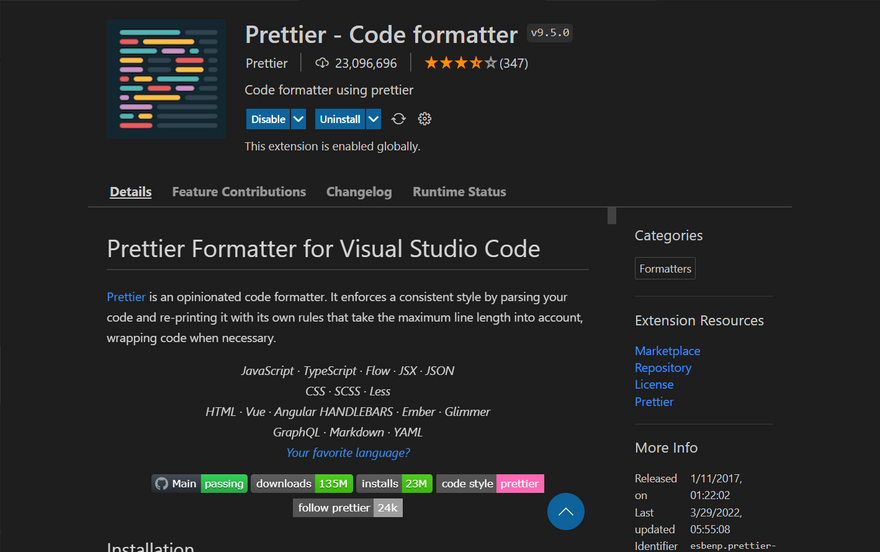Follow the 'Your favorite language?' link
880x552 pixels.
click(x=348, y=453)
